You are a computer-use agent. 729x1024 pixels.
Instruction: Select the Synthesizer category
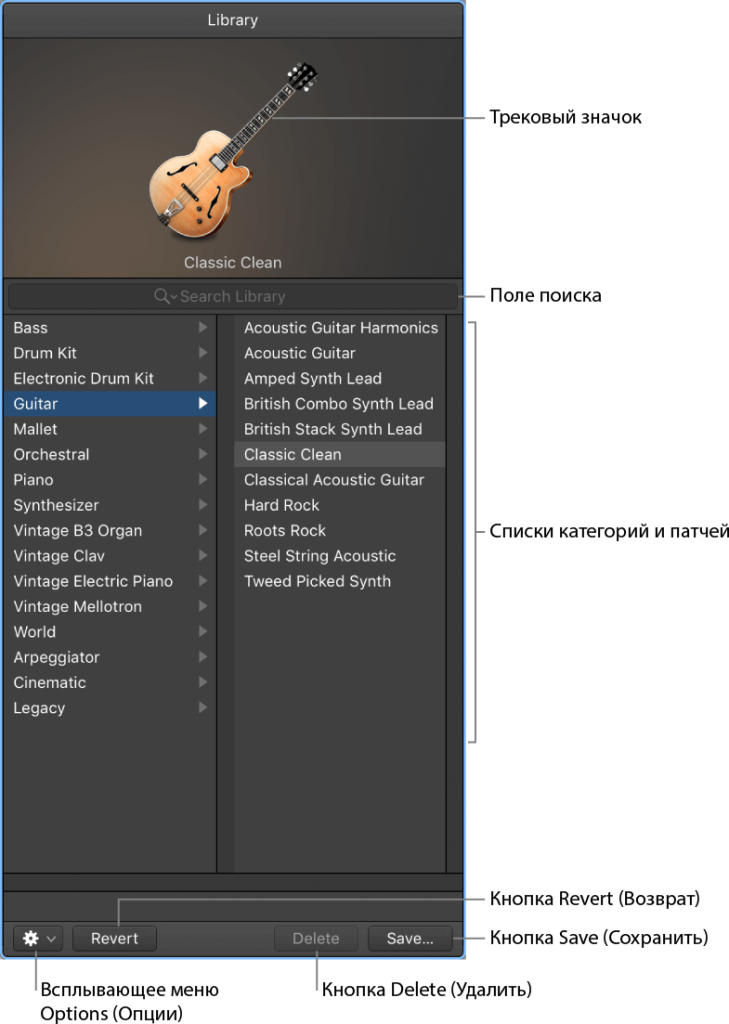[110, 505]
